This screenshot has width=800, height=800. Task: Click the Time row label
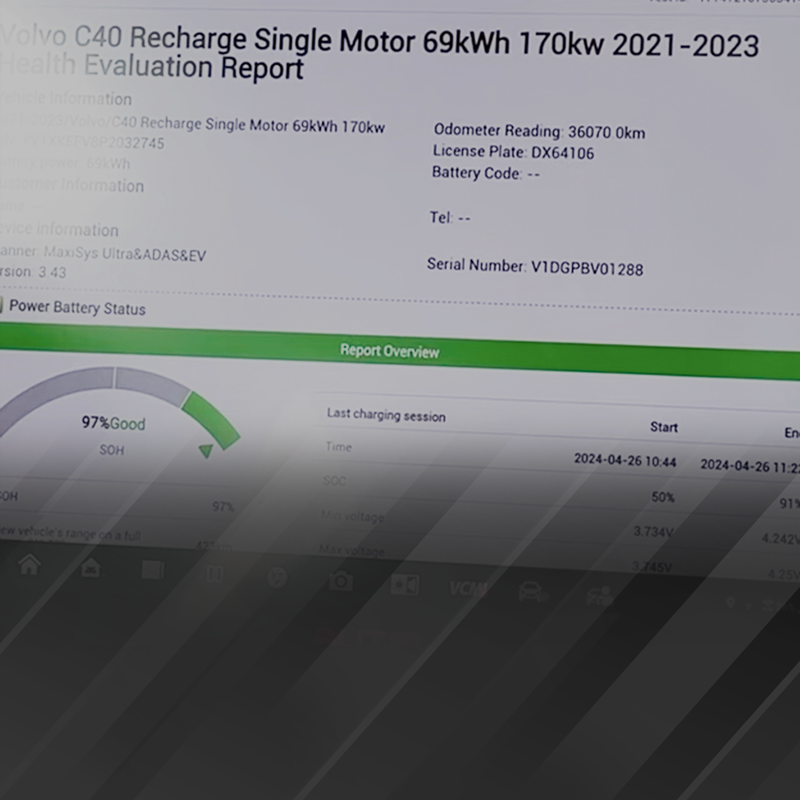[x=339, y=447]
